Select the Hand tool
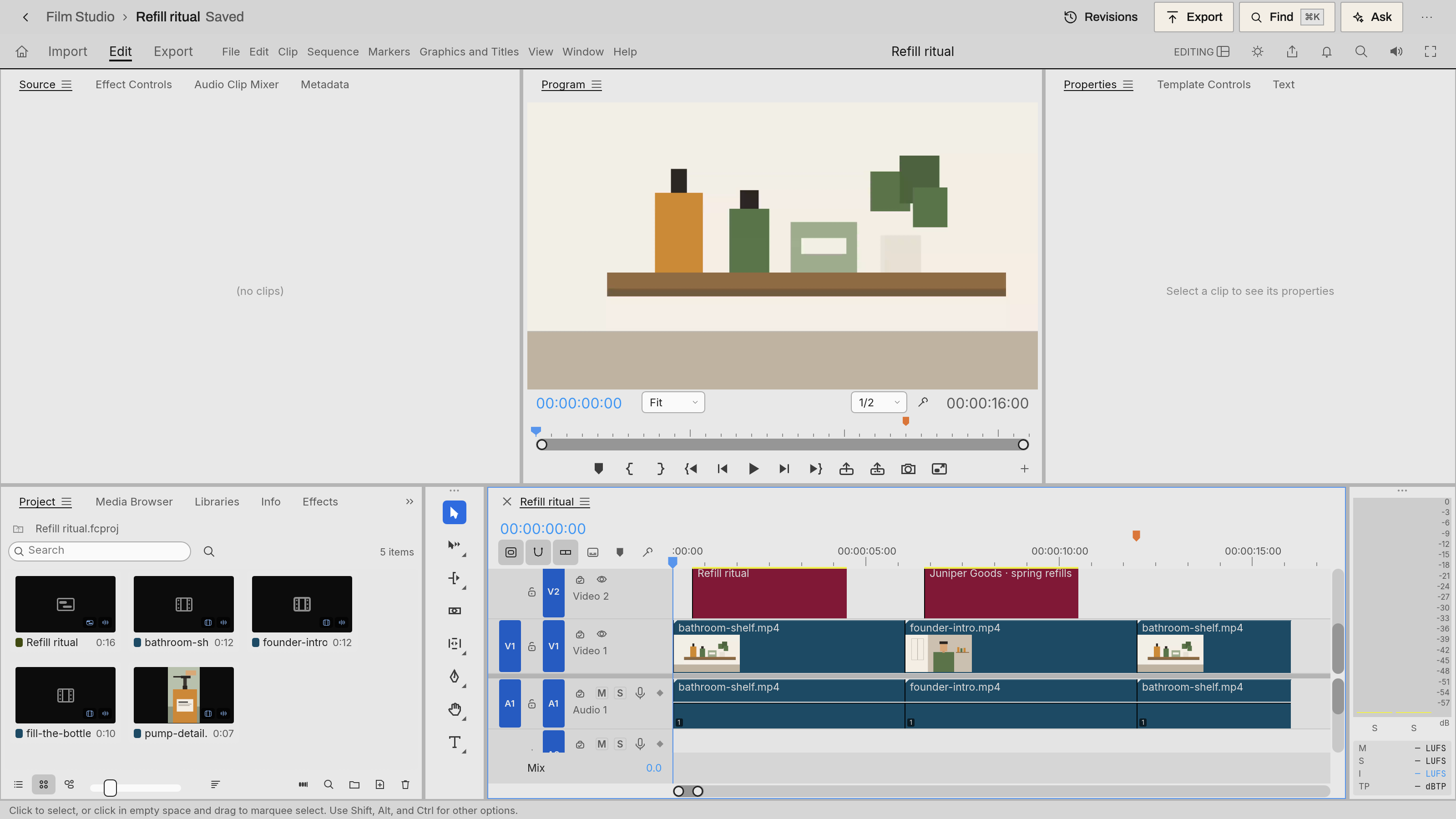Viewport: 1456px width, 819px height. pos(454,709)
